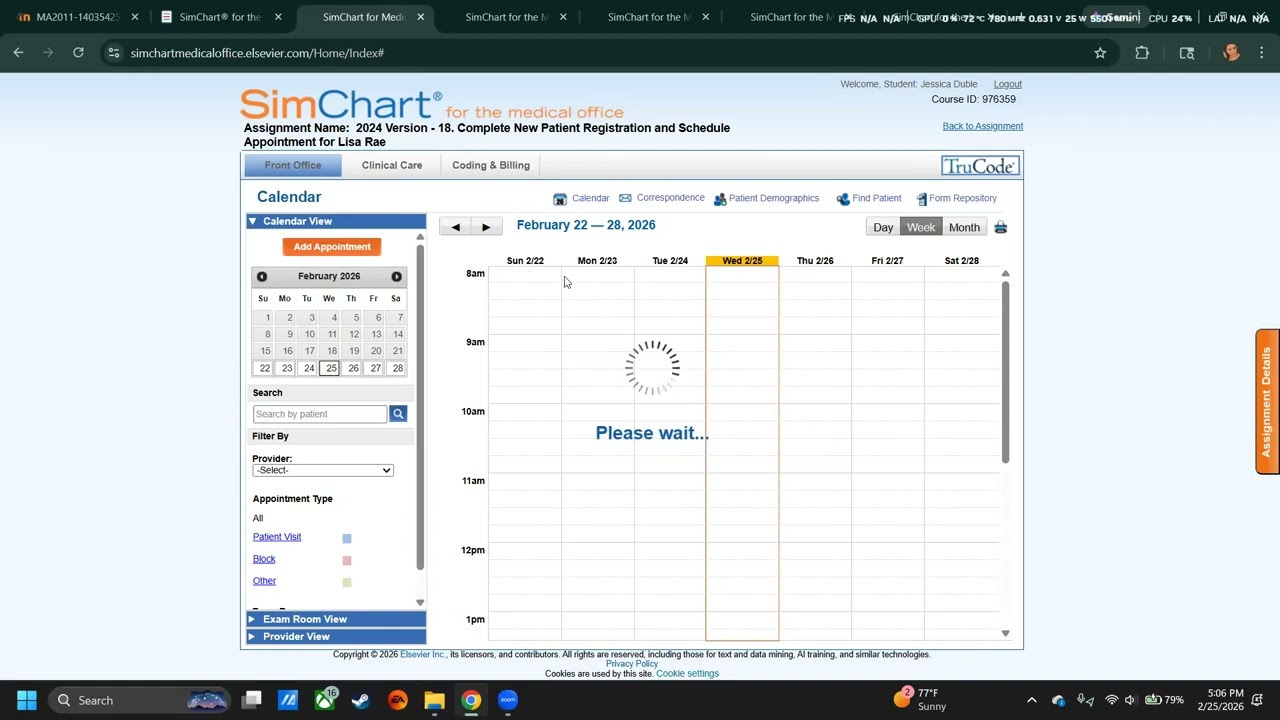The height and width of the screenshot is (720, 1280).
Task: Select February 23 in mini calendar
Action: [287, 369]
